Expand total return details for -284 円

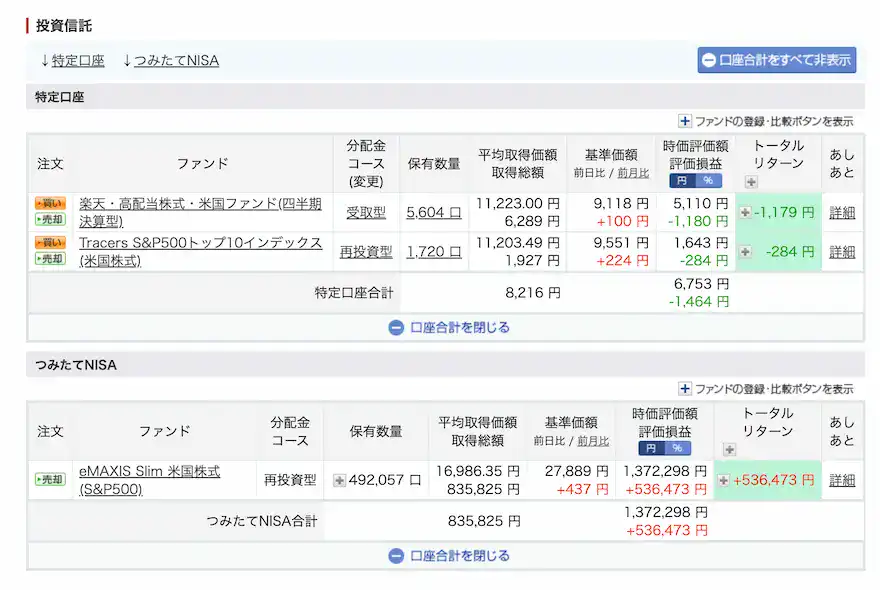click(x=745, y=251)
